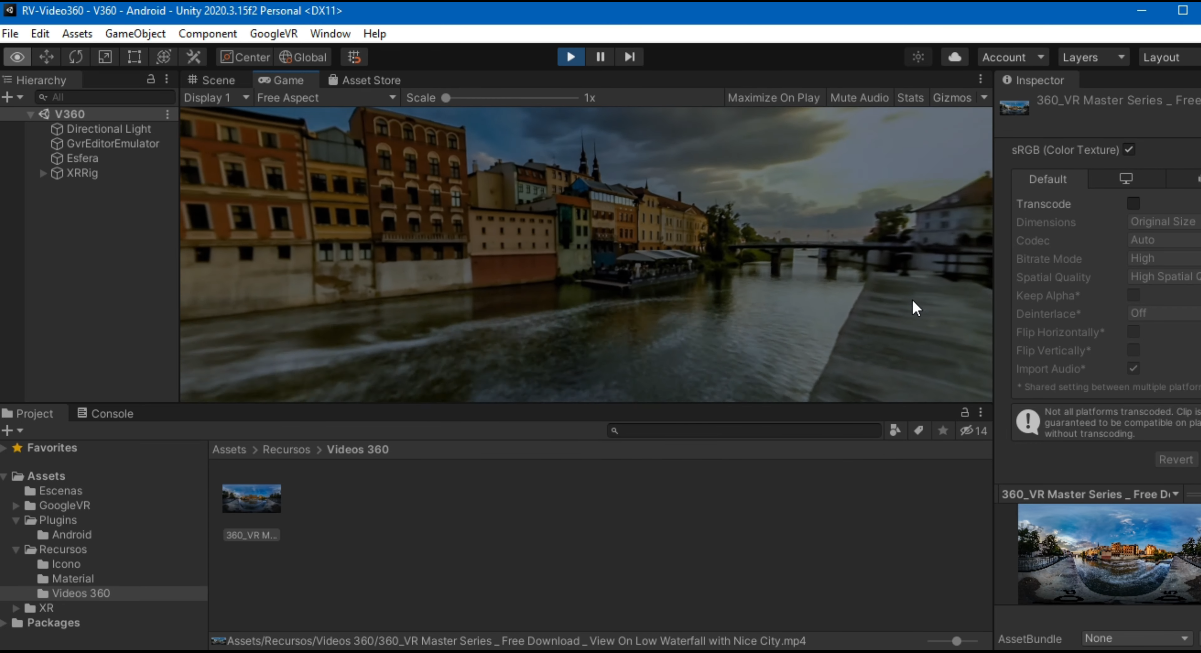Open the Collaborate cloud icon
The height and width of the screenshot is (653, 1201).
pyautogui.click(x=953, y=57)
